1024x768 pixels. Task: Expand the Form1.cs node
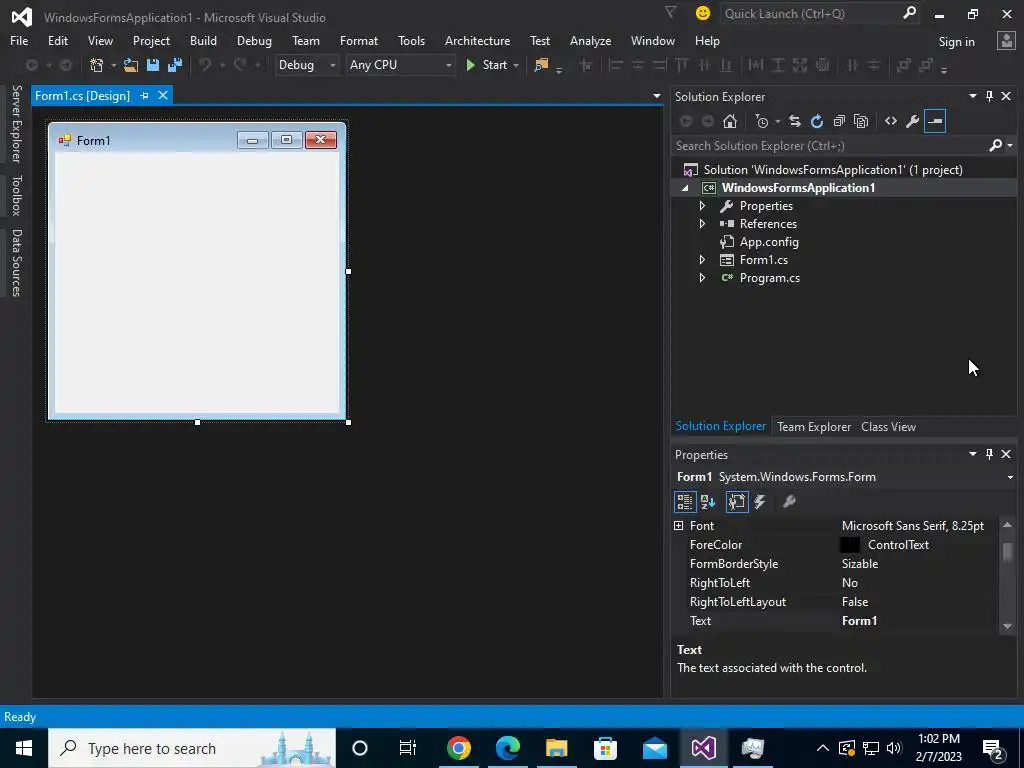[702, 260]
